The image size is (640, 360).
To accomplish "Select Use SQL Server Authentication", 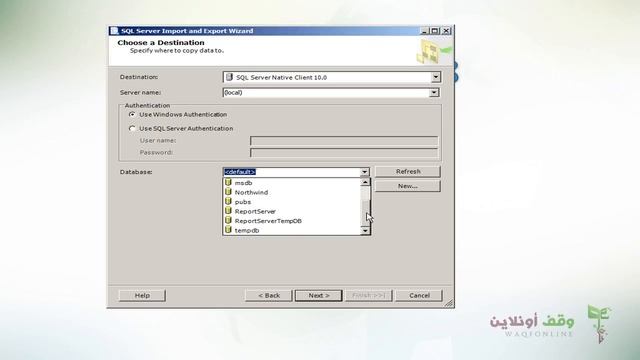I will (x=132, y=129).
